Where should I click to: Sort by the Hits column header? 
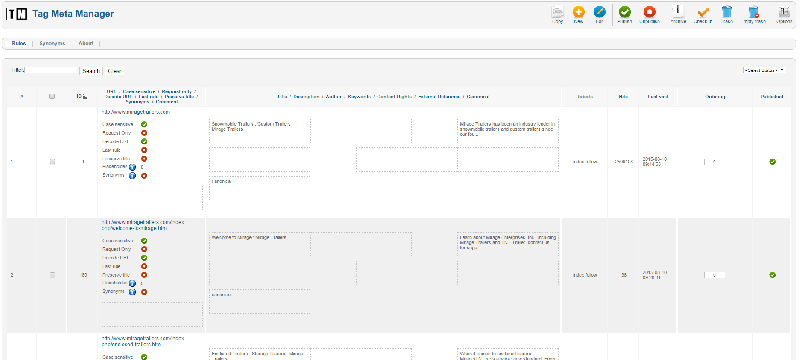pos(623,96)
